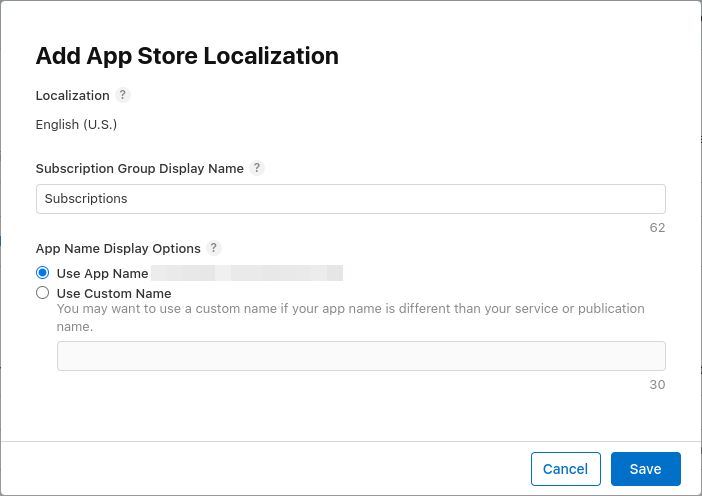
Task: Click the App Name Display Options label
Action: coord(118,248)
